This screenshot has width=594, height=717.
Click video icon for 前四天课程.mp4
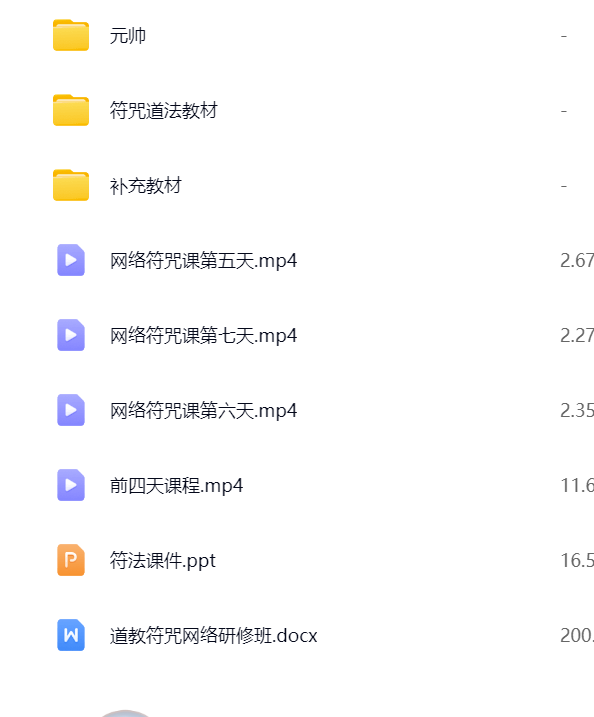71,485
